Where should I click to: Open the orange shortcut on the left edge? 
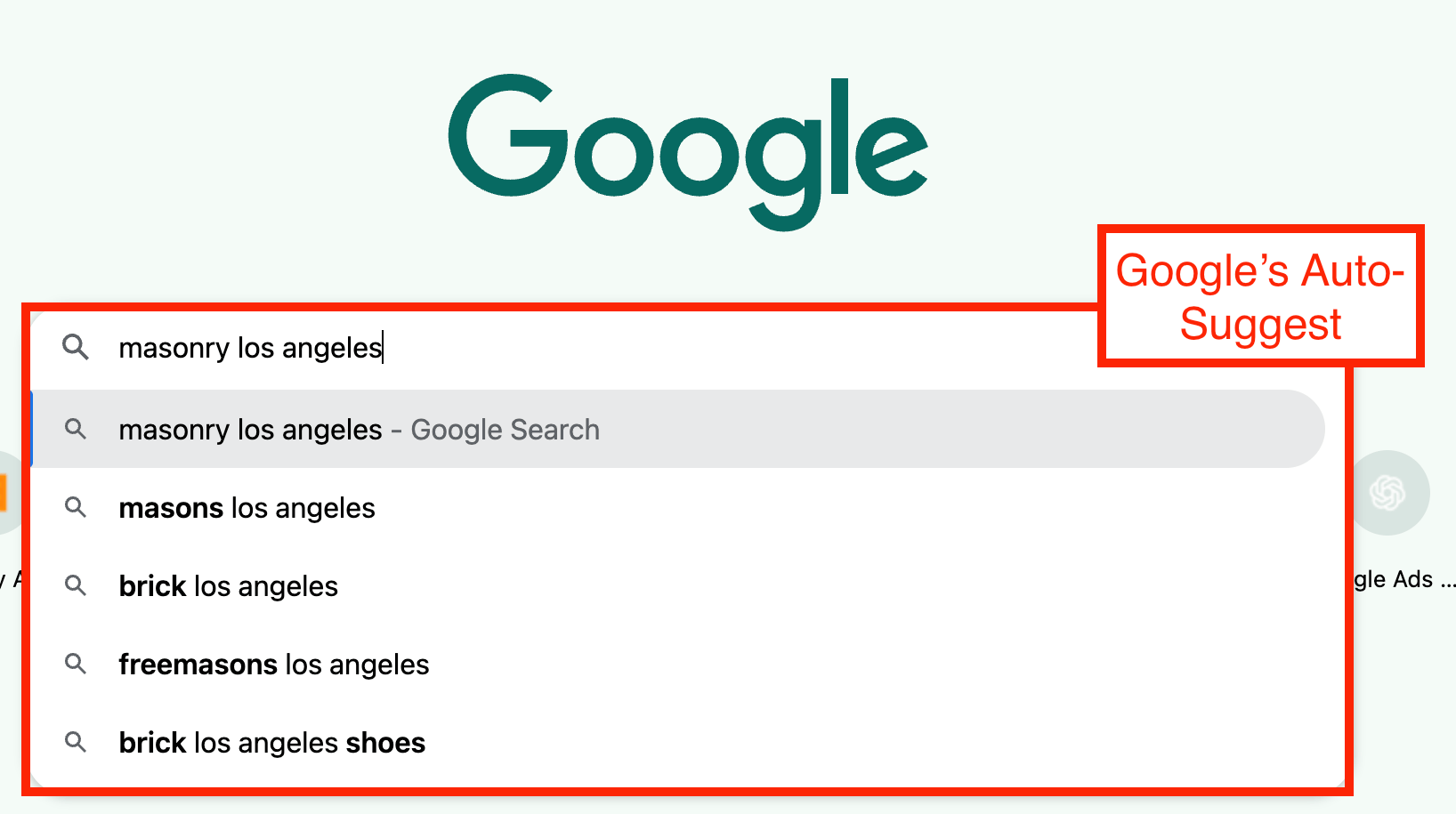point(5,491)
